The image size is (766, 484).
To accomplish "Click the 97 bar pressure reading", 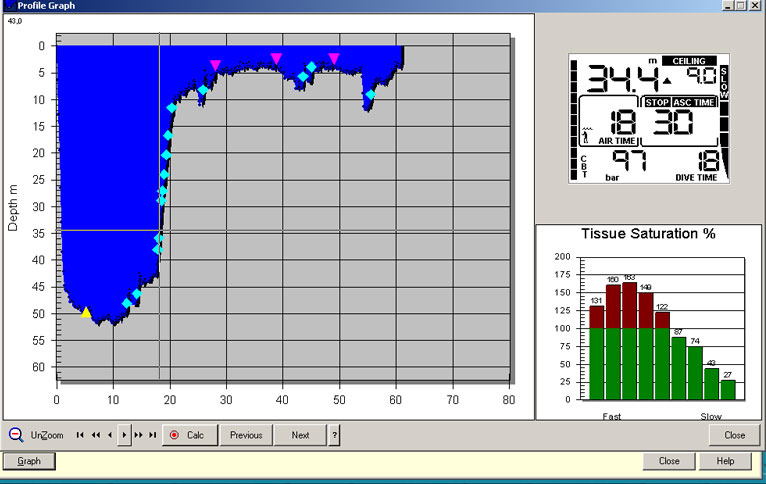I will click(x=629, y=161).
